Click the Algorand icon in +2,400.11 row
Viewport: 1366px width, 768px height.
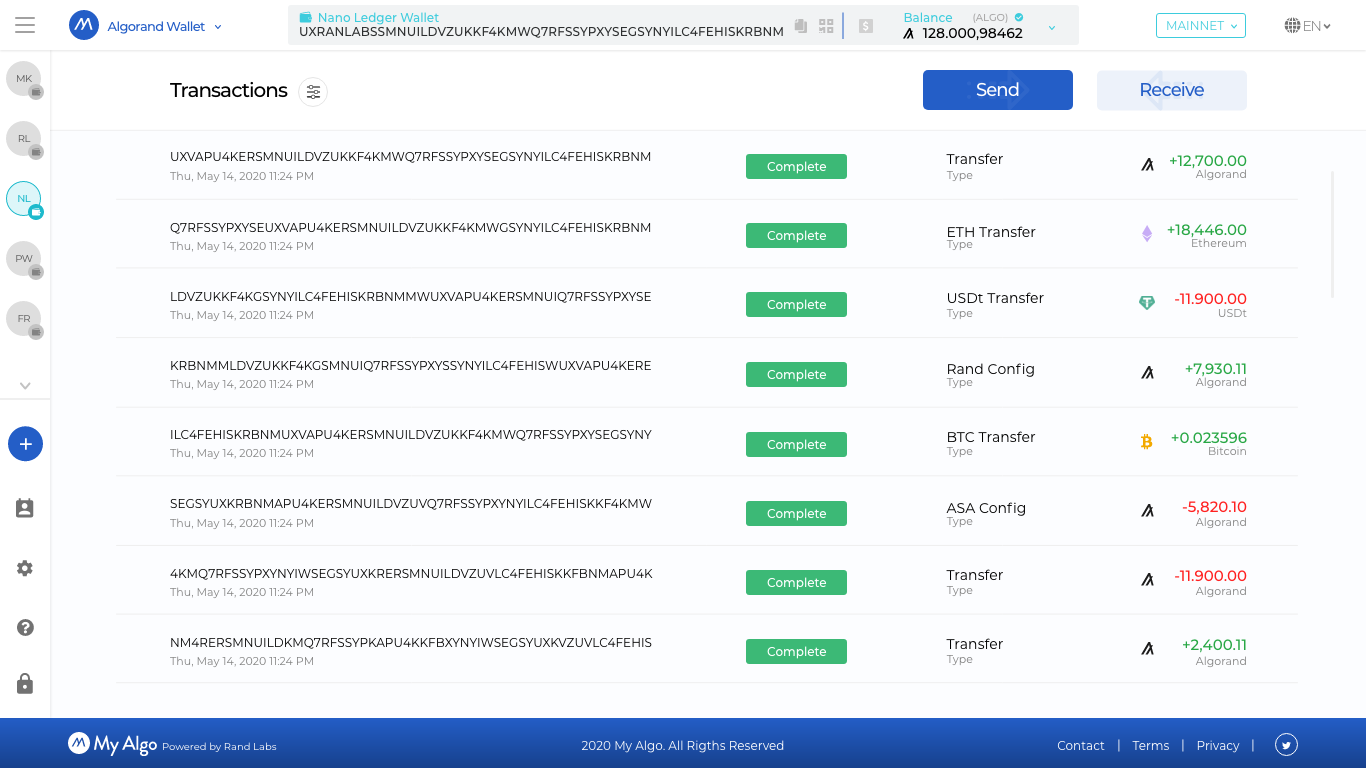(x=1147, y=649)
